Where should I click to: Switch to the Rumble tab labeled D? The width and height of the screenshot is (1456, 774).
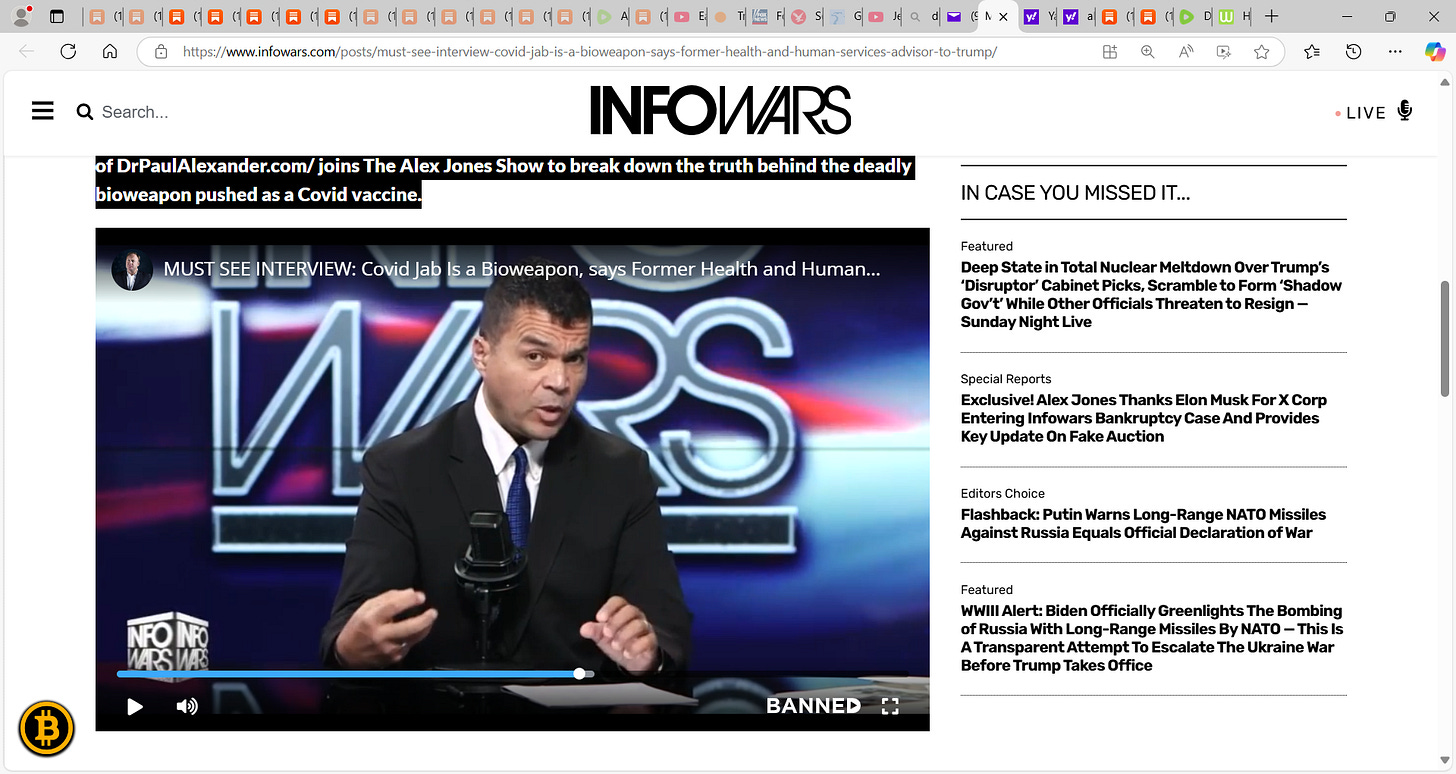point(1194,17)
